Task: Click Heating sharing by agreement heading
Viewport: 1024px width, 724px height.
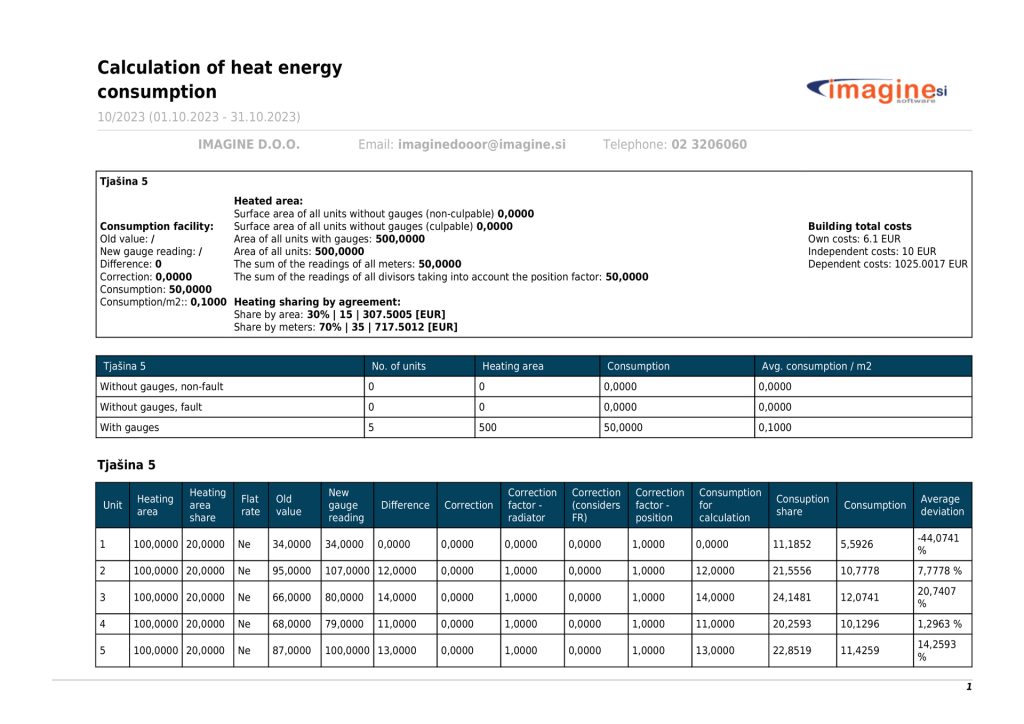Action: 317,302
